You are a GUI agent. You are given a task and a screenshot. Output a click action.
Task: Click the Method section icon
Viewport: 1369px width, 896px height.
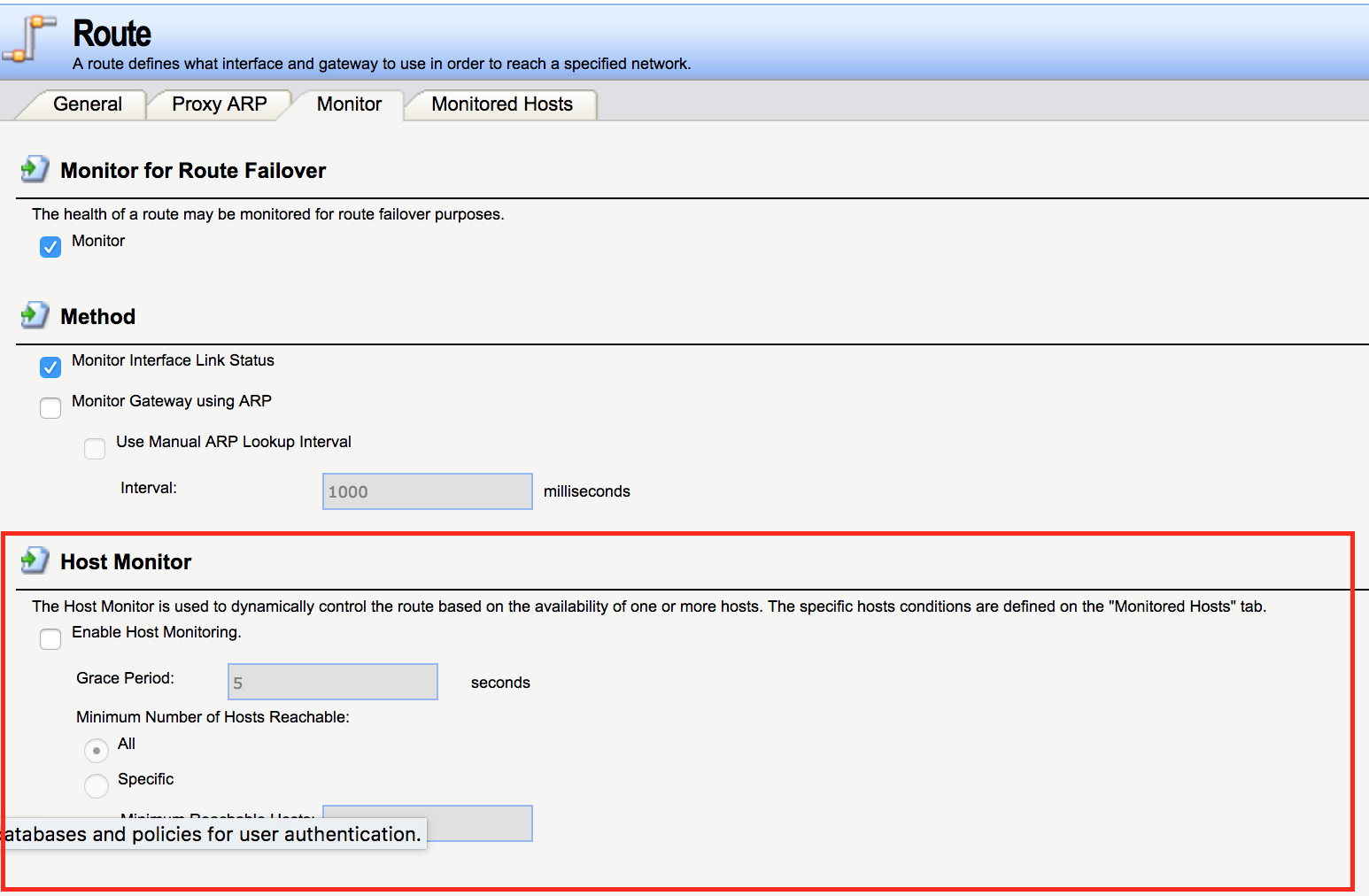click(x=35, y=315)
